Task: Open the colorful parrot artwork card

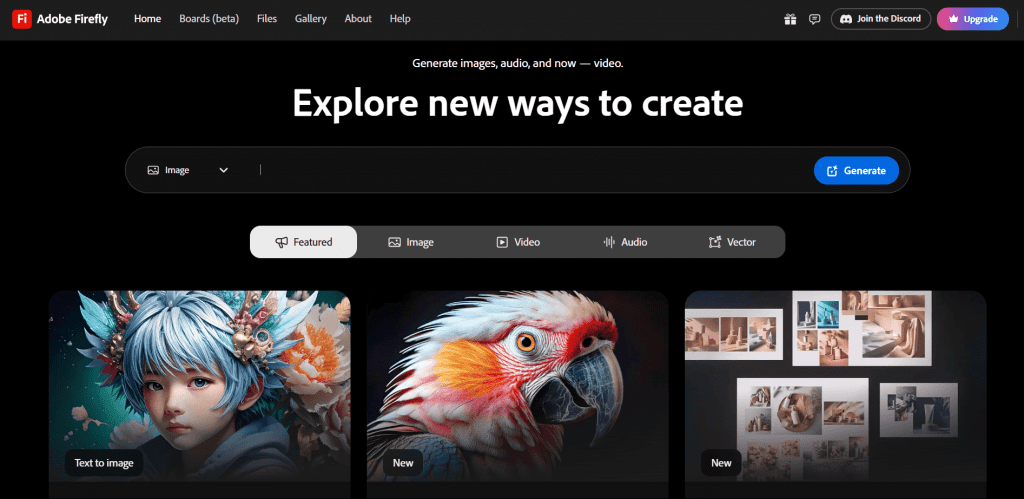Action: (x=517, y=394)
